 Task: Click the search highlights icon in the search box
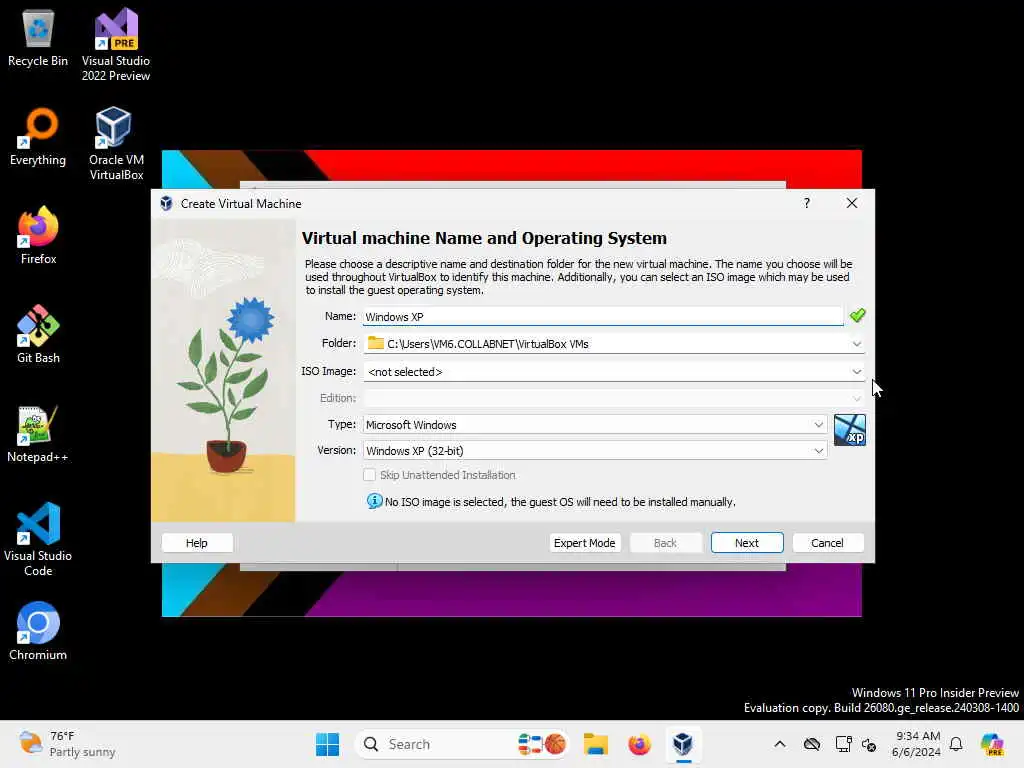point(541,744)
